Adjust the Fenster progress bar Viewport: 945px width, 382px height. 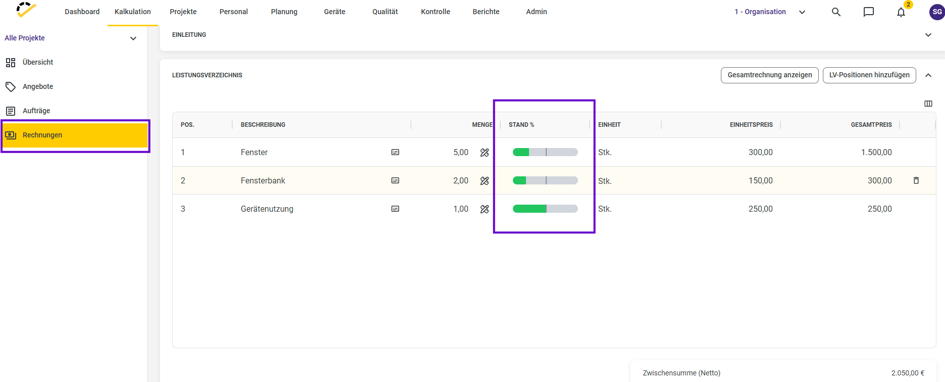coord(545,152)
